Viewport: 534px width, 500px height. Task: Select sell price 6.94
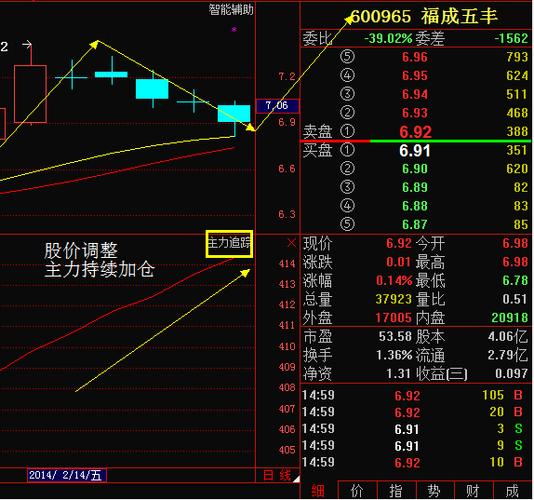(414, 94)
